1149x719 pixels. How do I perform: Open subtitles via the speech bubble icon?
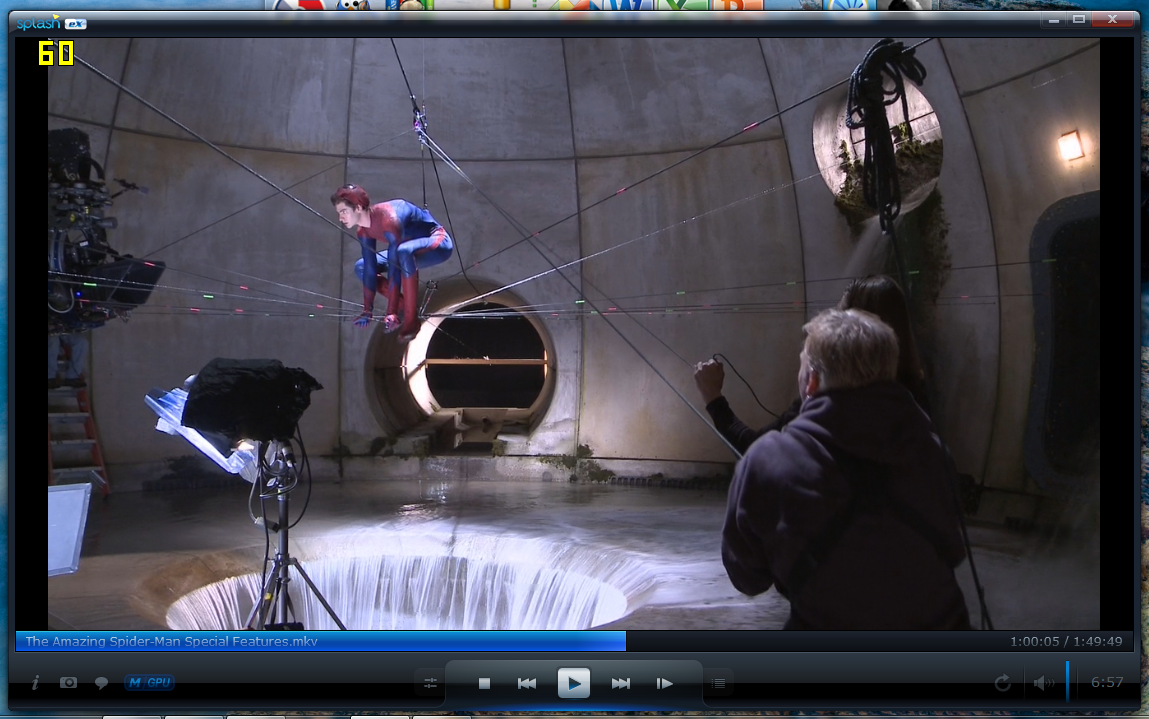coord(101,683)
